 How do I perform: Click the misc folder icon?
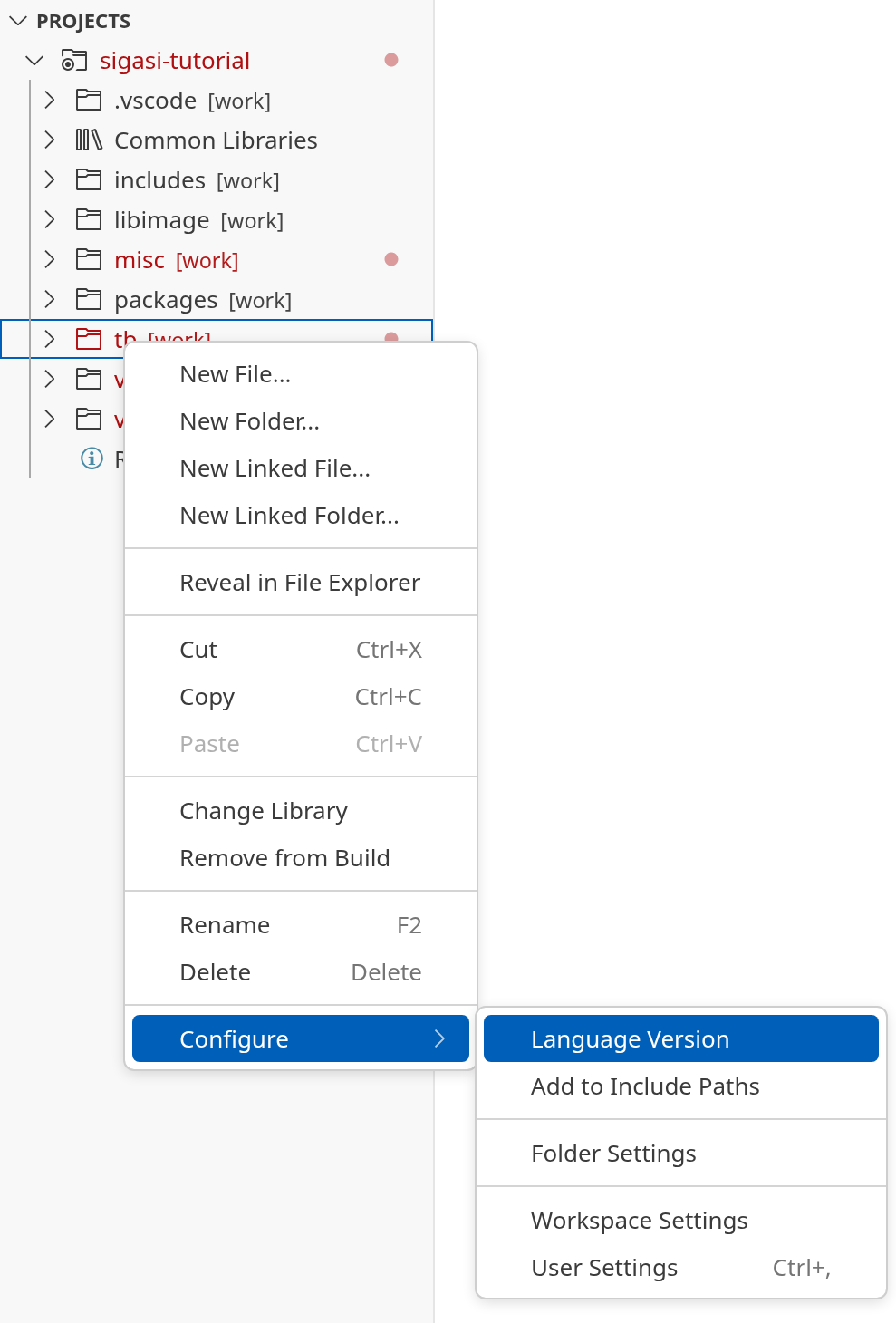pos(88,260)
